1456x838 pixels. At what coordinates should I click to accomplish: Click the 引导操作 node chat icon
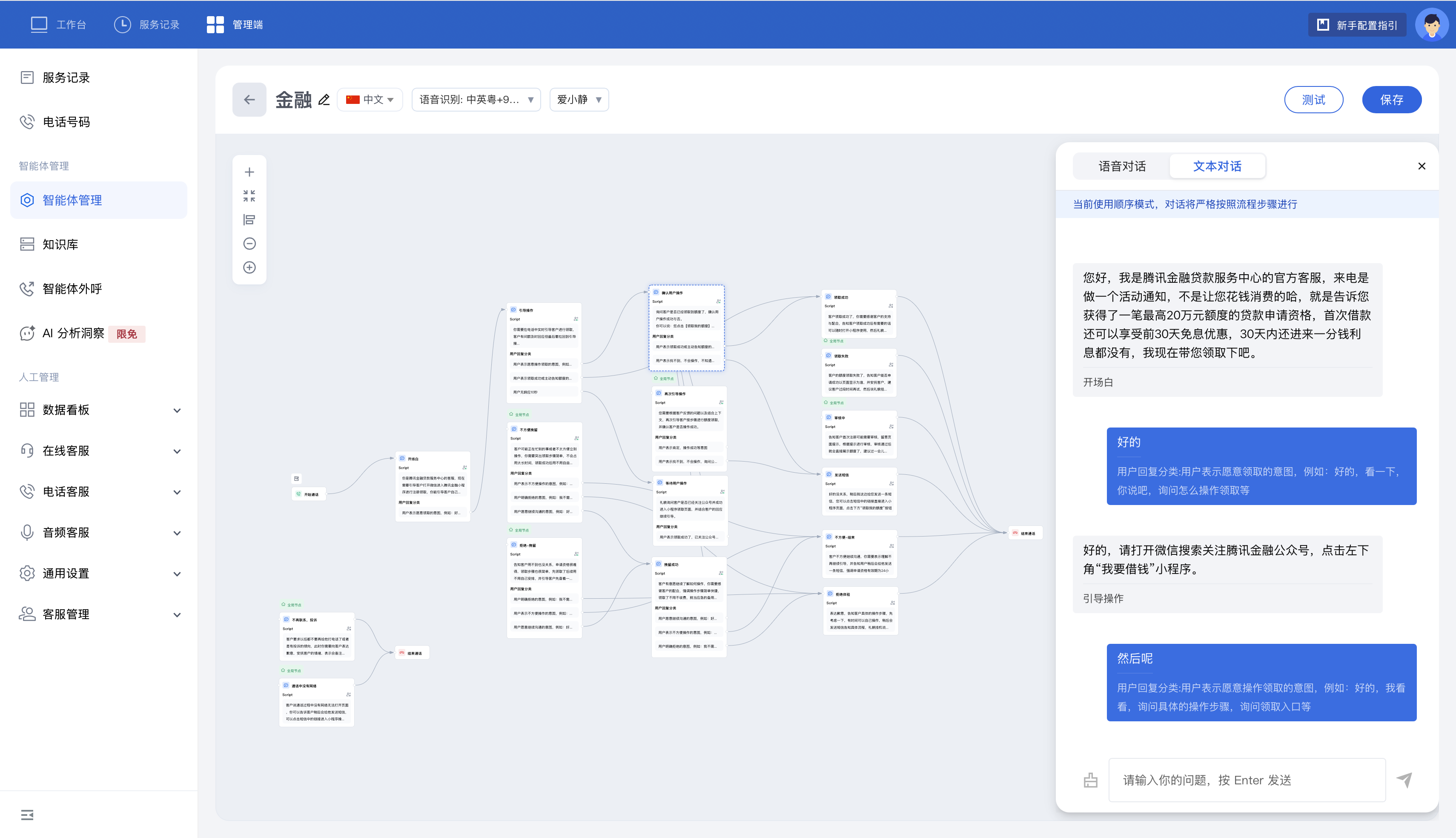coord(514,310)
